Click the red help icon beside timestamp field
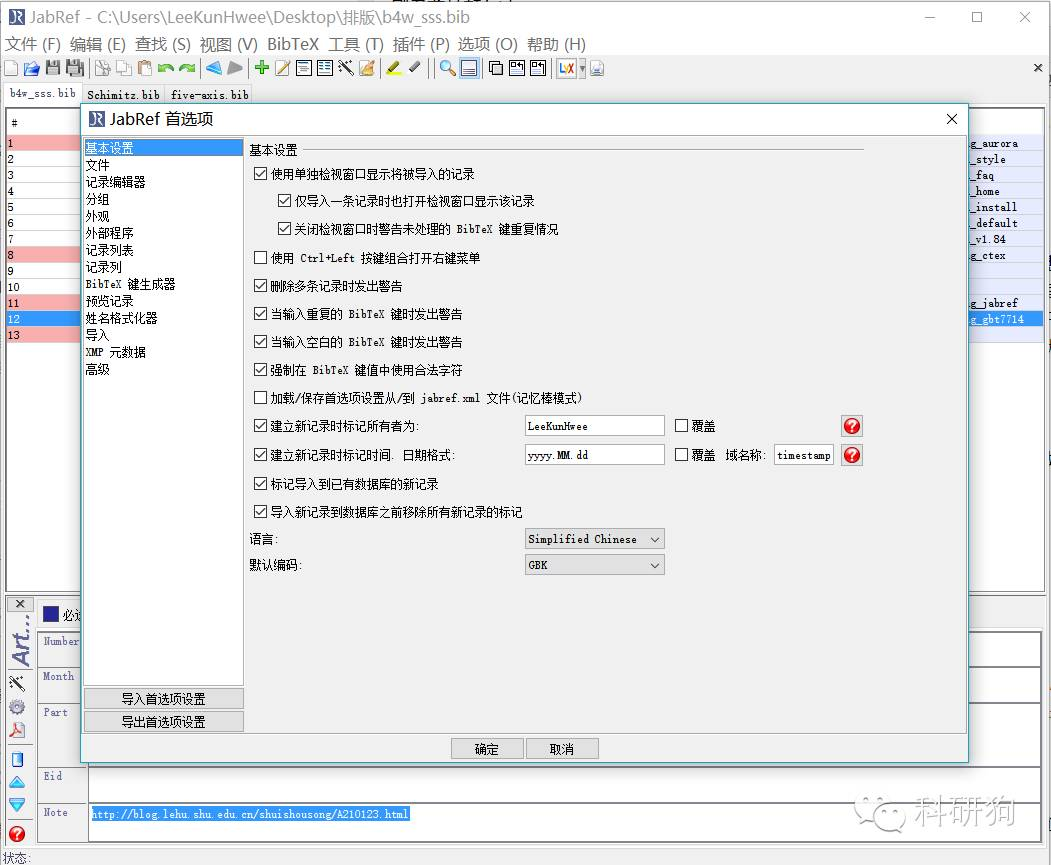1051x865 pixels. (x=852, y=455)
